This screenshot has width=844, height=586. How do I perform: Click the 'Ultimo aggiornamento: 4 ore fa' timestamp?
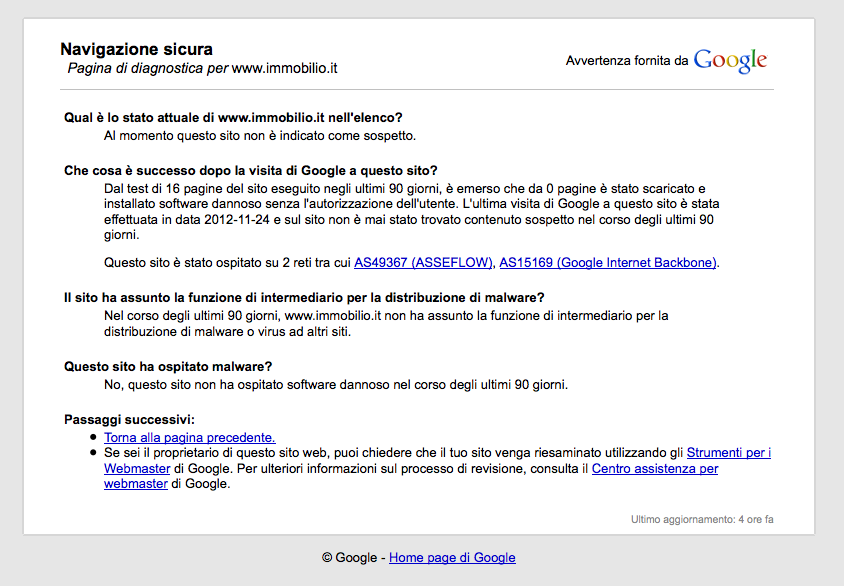(x=702, y=519)
